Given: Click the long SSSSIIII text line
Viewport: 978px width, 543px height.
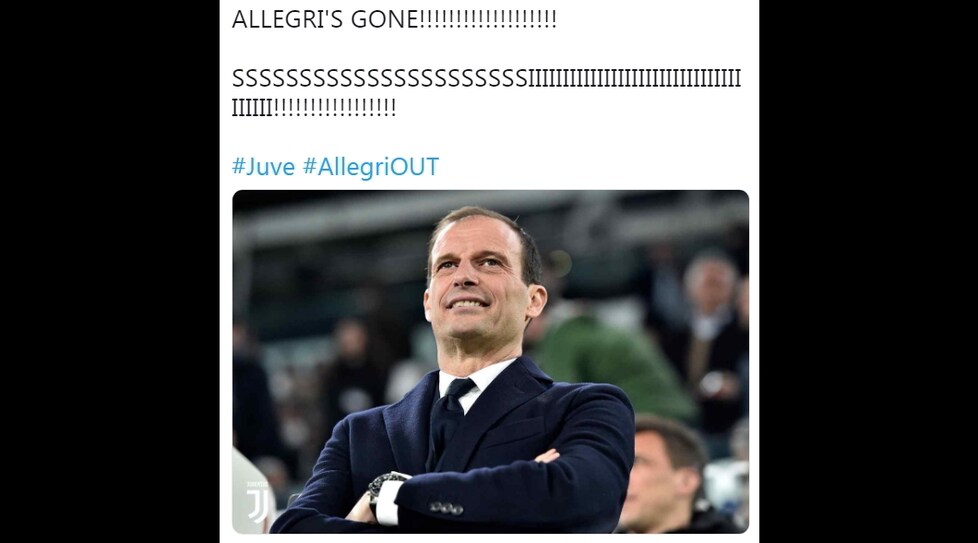Looking at the screenshot, I should (x=487, y=79).
